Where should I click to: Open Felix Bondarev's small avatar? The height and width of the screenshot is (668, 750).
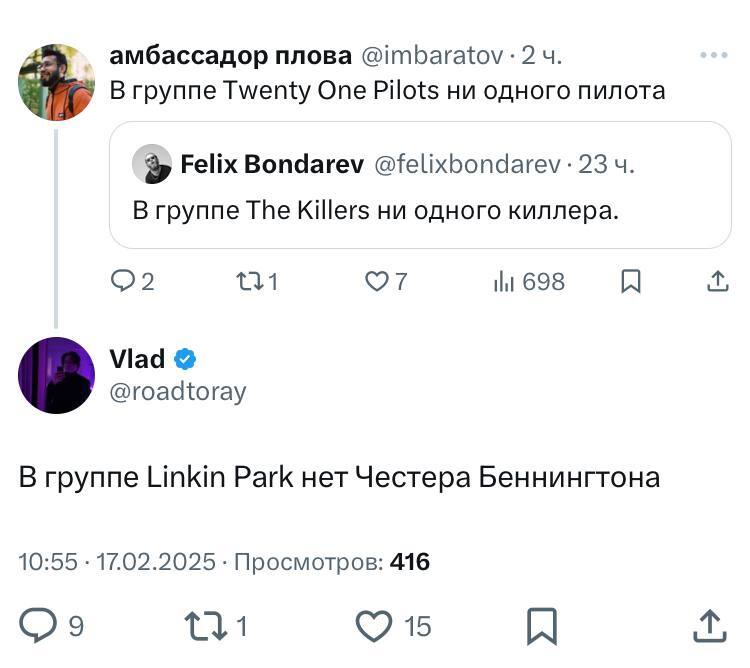(152, 164)
